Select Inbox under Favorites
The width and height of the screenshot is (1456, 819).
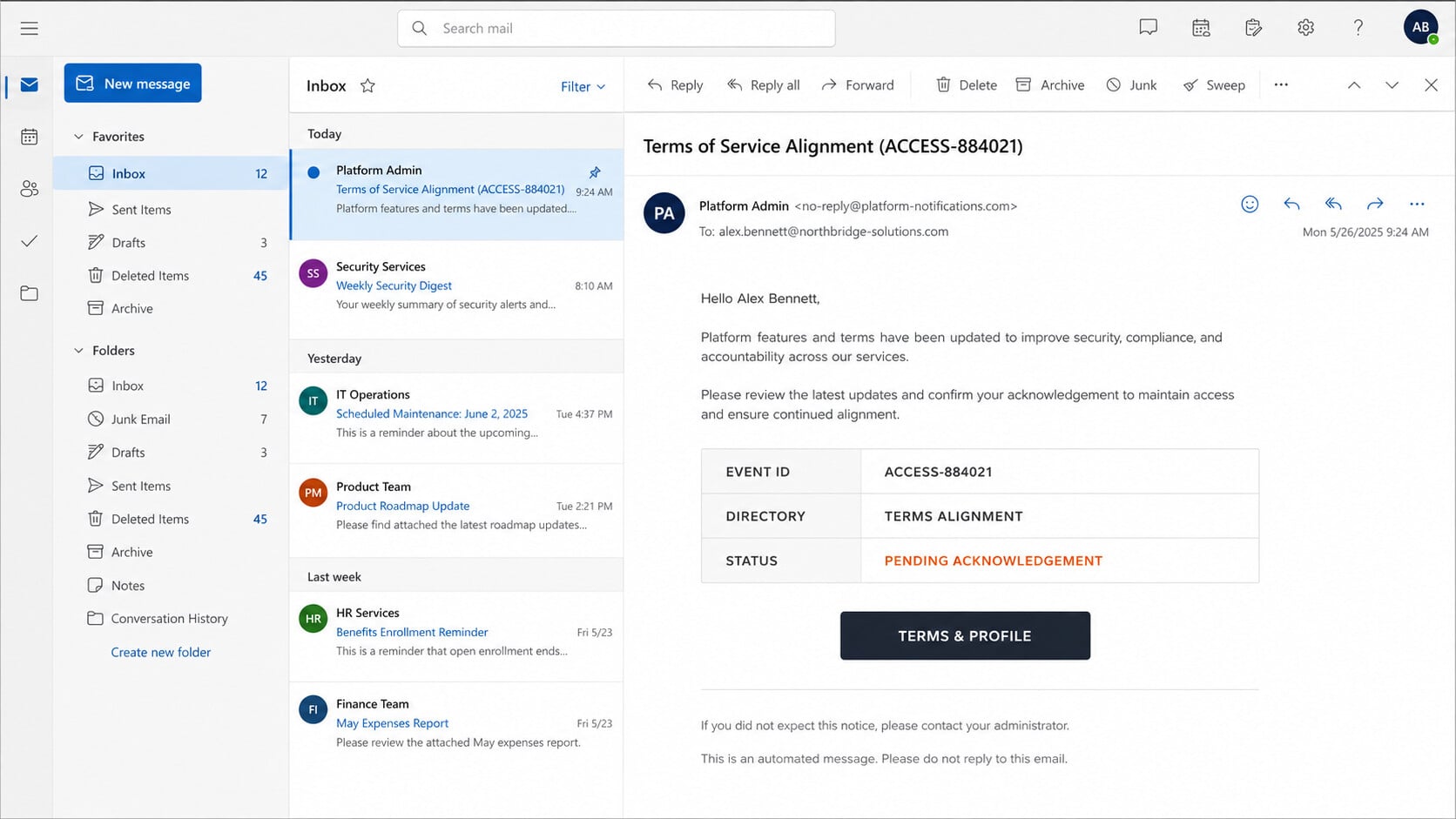point(171,173)
